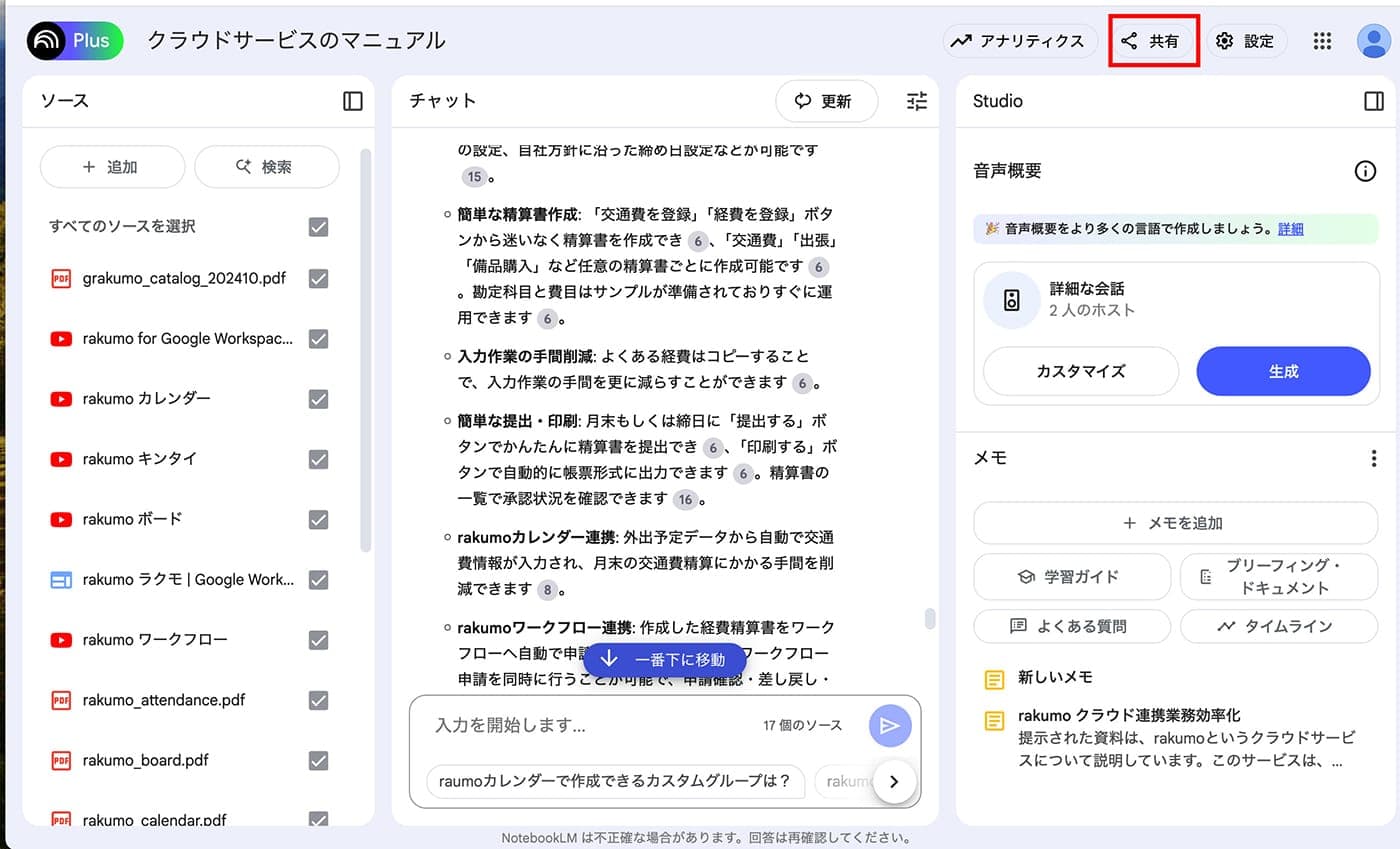The height and width of the screenshot is (849, 1400).
Task: Click PDF icon of grakumo_catalog_202410.pdf
Action: (x=61, y=279)
